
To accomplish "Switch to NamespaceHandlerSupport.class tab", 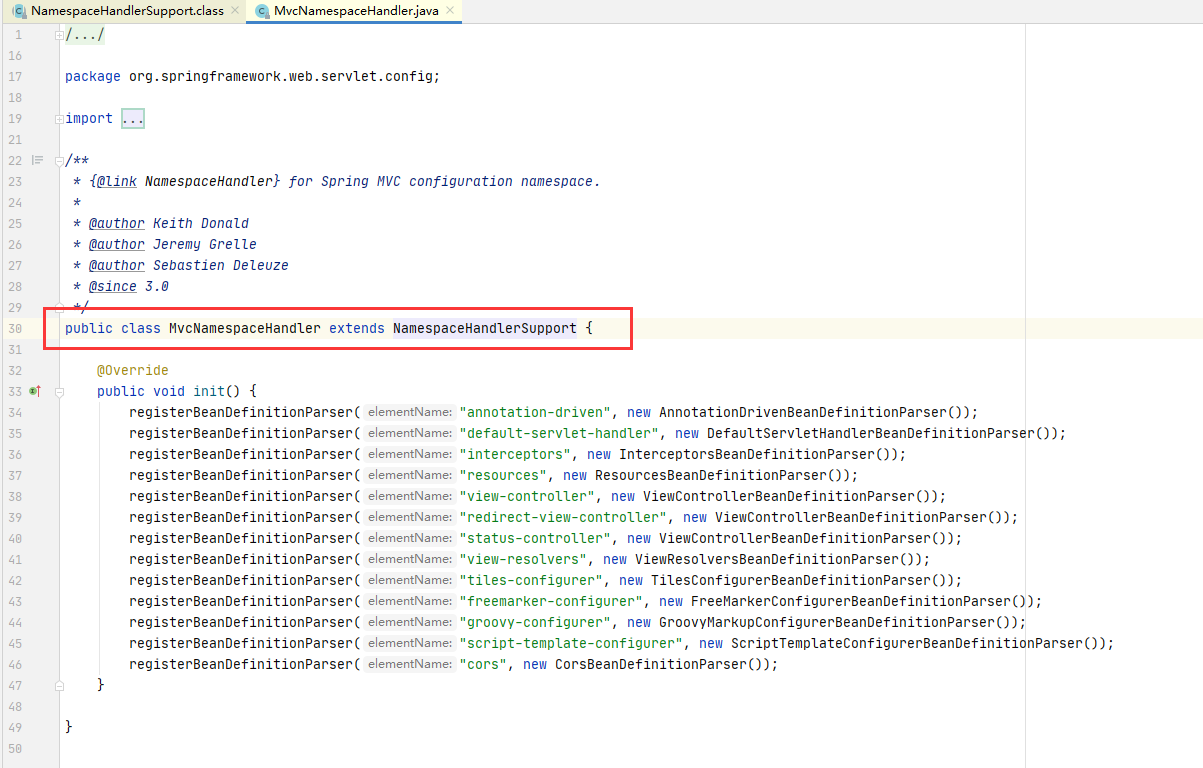I will pyautogui.click(x=127, y=11).
